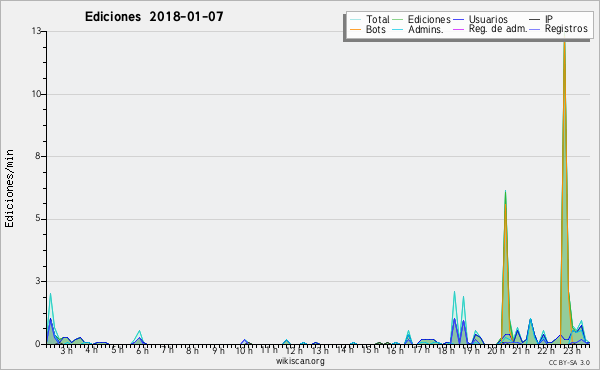The width and height of the screenshot is (600, 370).
Task: Click the 'Usuarios' legend label
Action: 488,19
